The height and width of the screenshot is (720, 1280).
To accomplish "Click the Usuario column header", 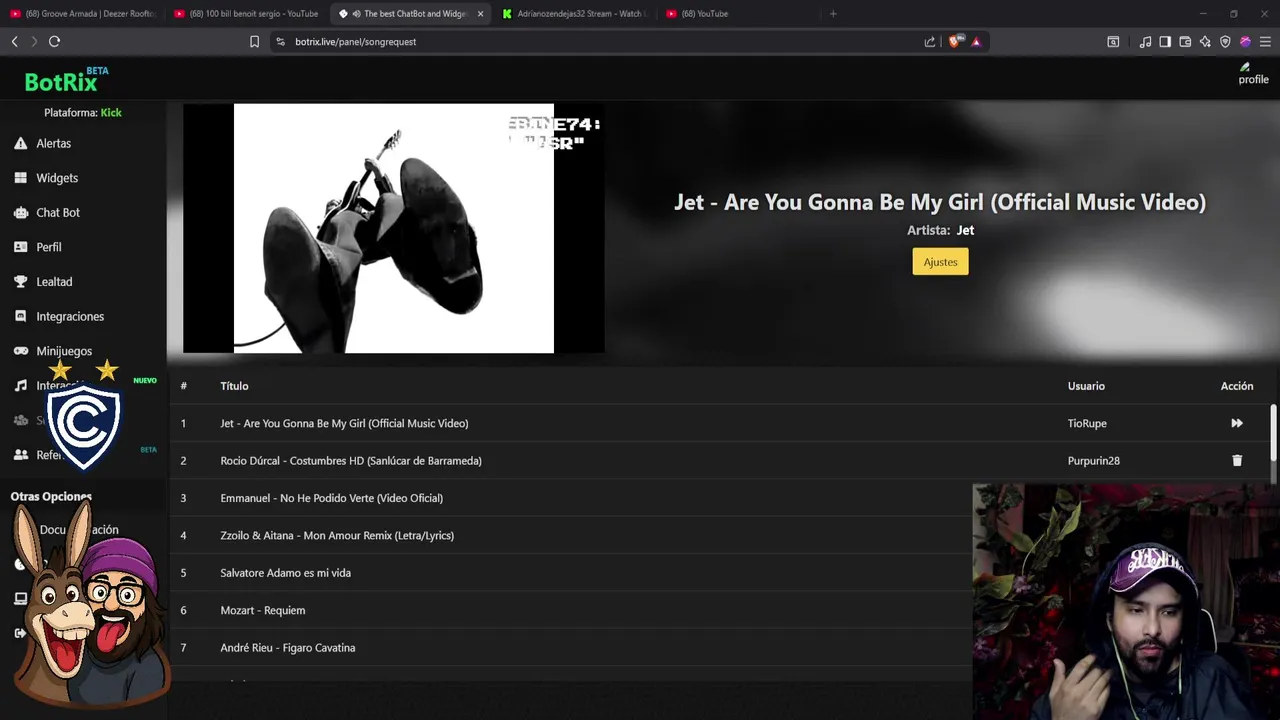I will point(1086,386).
